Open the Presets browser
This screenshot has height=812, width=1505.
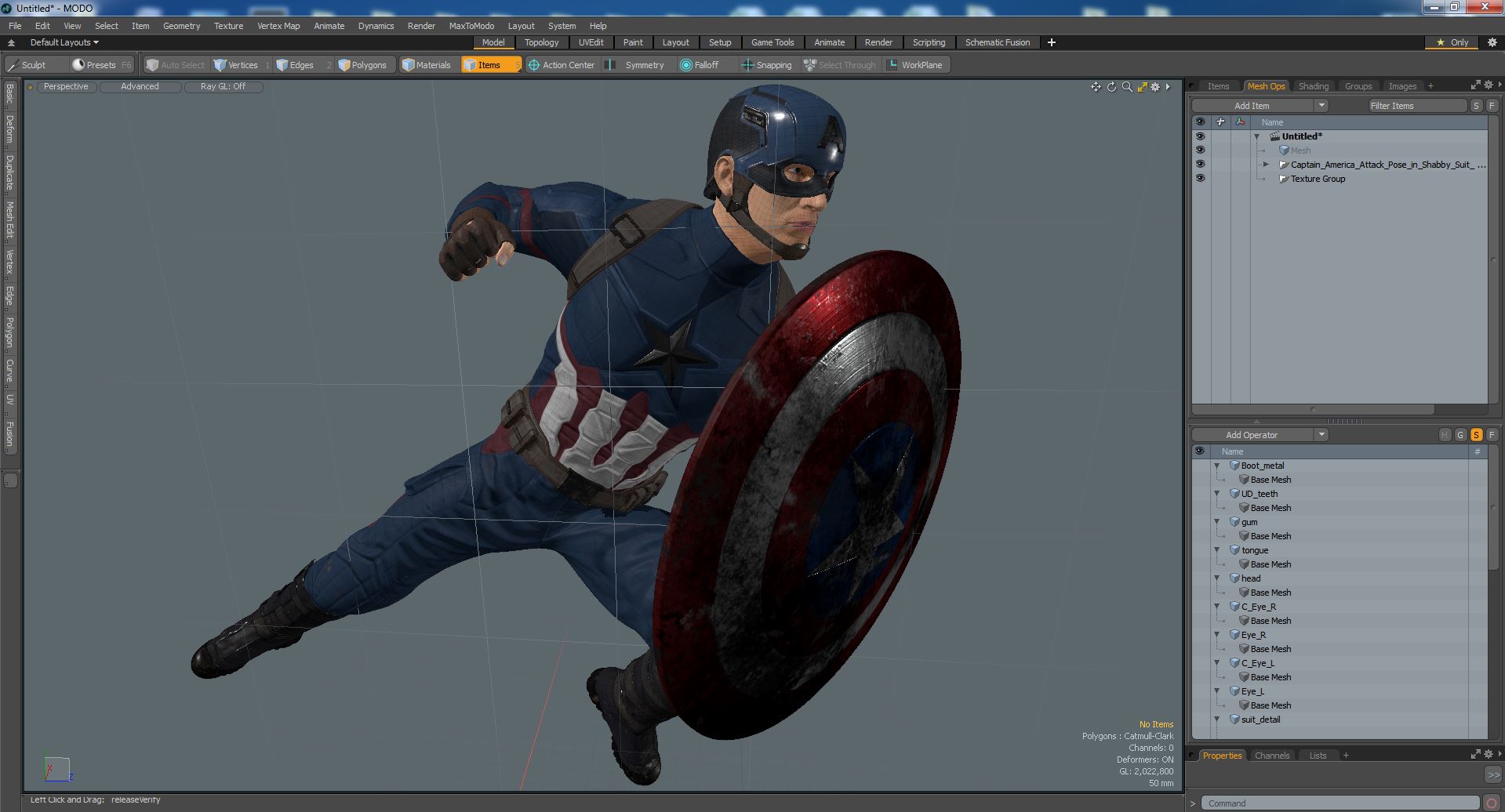pos(102,65)
